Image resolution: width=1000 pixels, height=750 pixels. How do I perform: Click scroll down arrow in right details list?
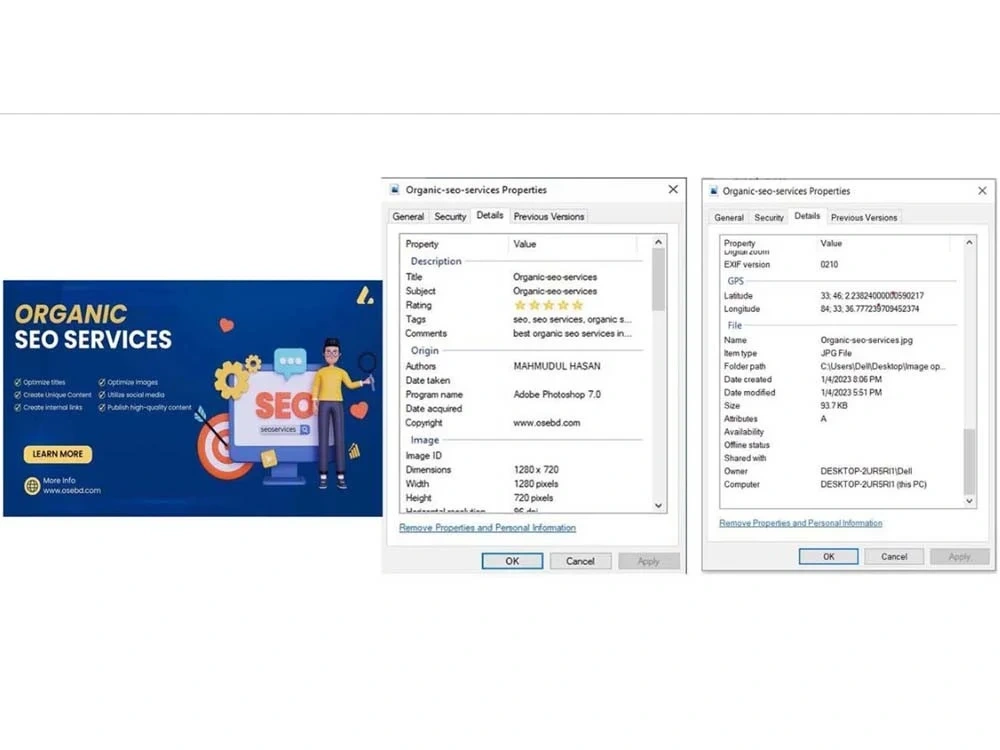pyautogui.click(x=969, y=501)
